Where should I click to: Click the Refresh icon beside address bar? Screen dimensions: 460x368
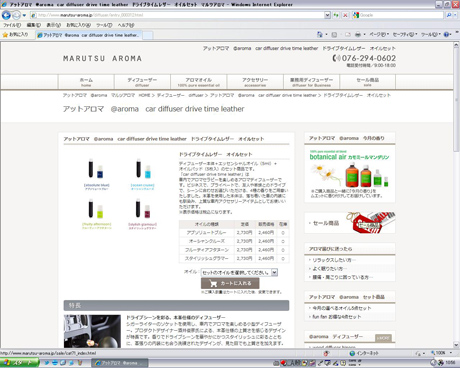tap(336, 15)
